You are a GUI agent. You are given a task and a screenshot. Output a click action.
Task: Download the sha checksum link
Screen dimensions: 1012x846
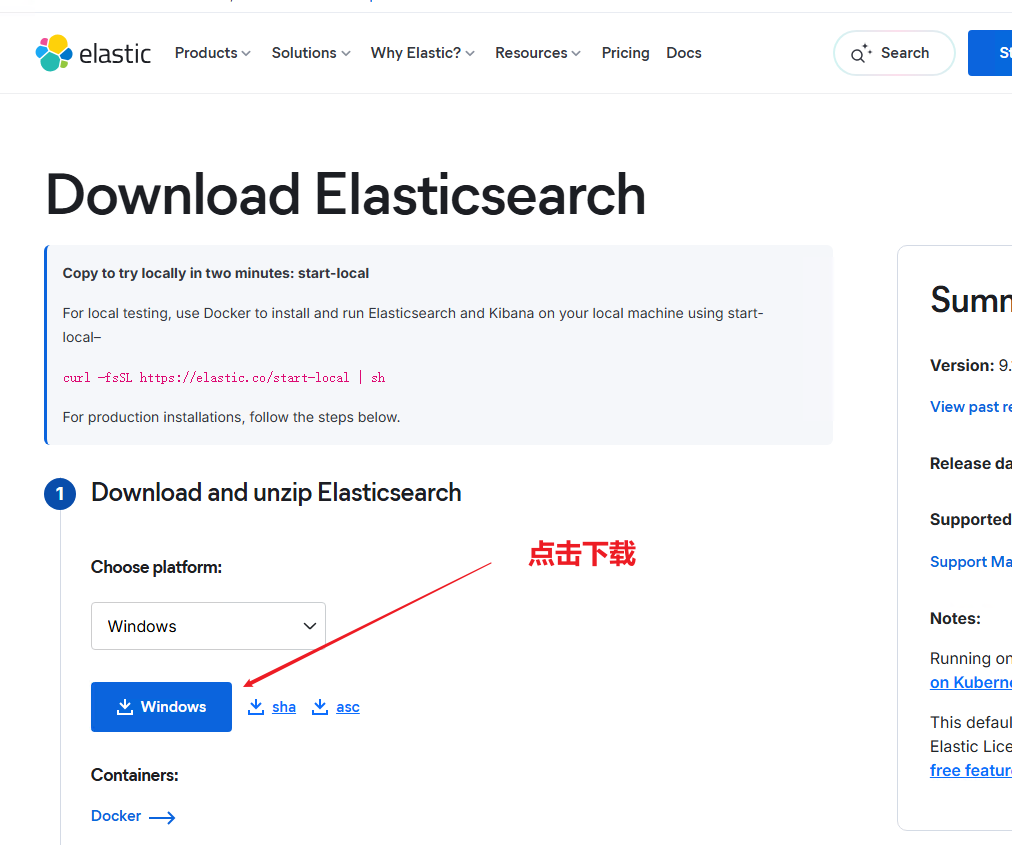[x=284, y=707]
